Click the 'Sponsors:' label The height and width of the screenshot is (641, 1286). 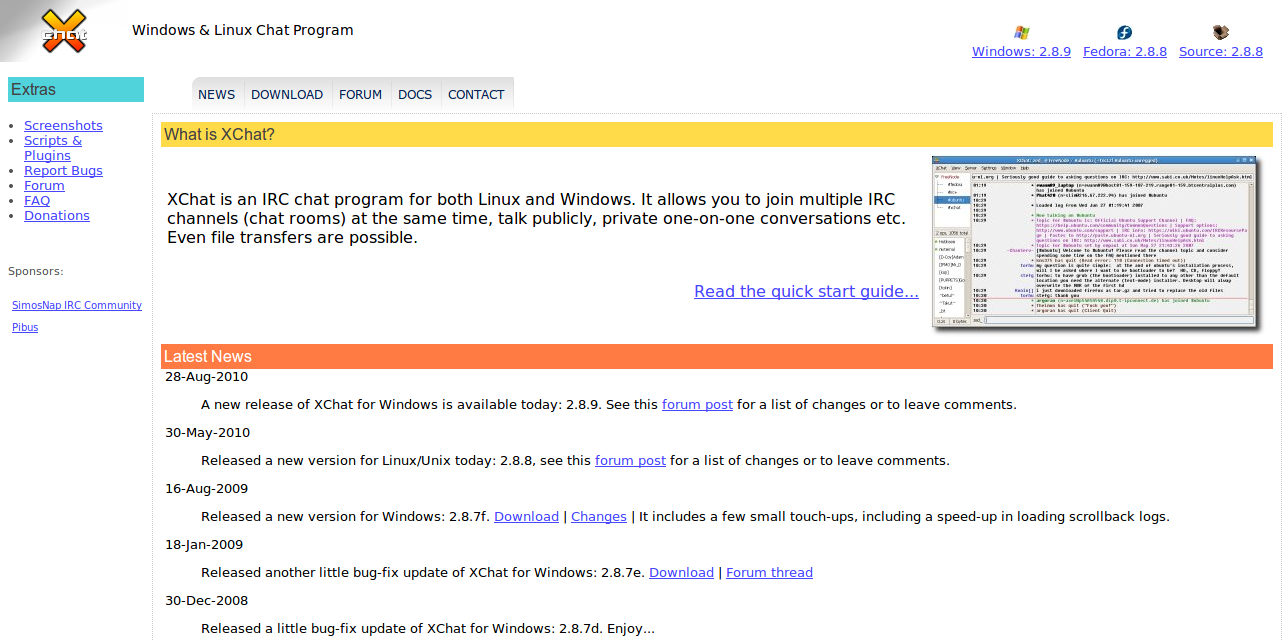[x=35, y=271]
